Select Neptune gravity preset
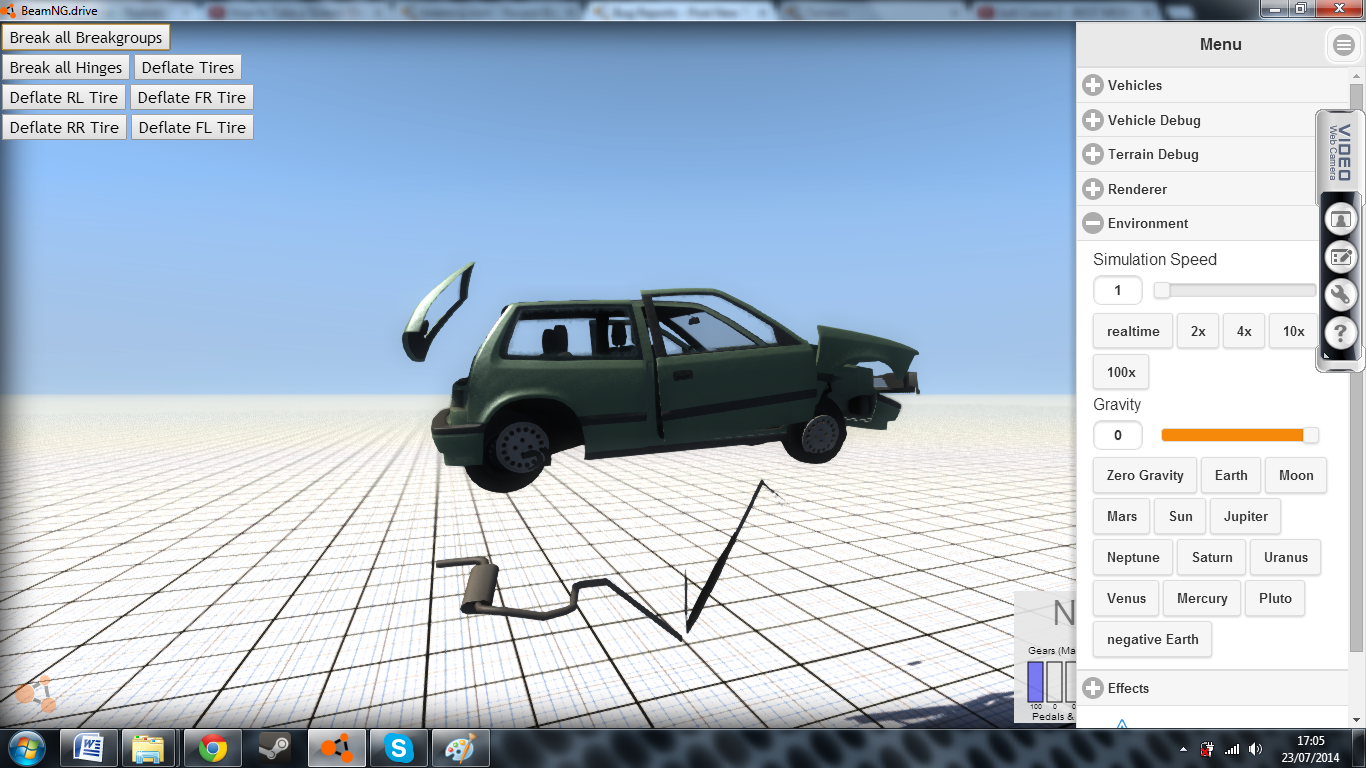 (1133, 557)
